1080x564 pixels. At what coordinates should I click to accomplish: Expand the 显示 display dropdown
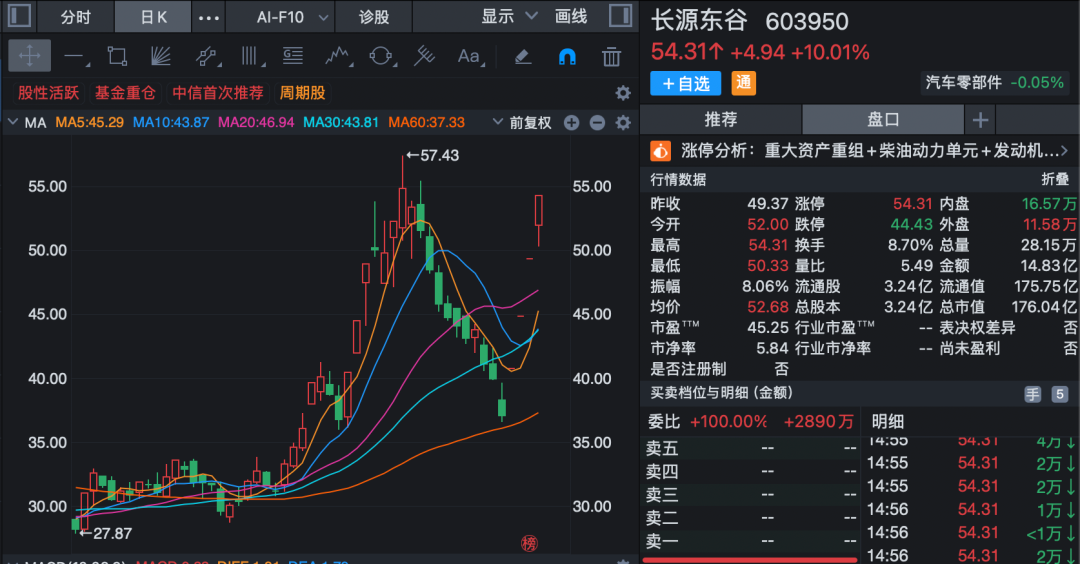coord(509,17)
